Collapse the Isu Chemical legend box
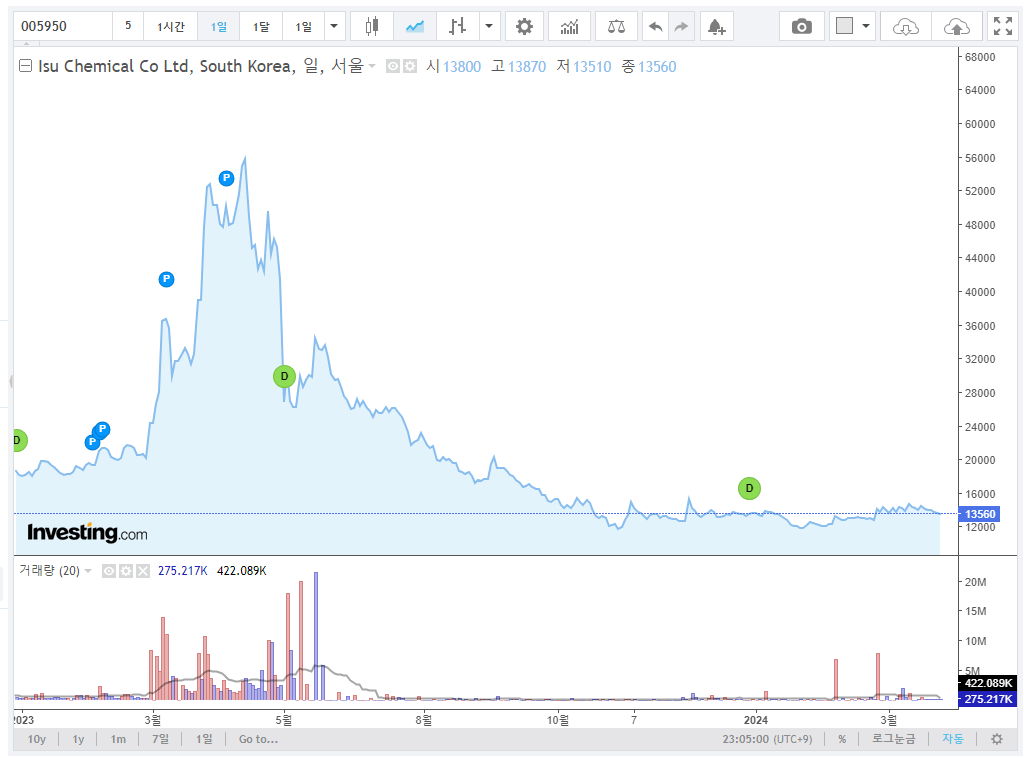The height and width of the screenshot is (758, 1024). coord(25,65)
